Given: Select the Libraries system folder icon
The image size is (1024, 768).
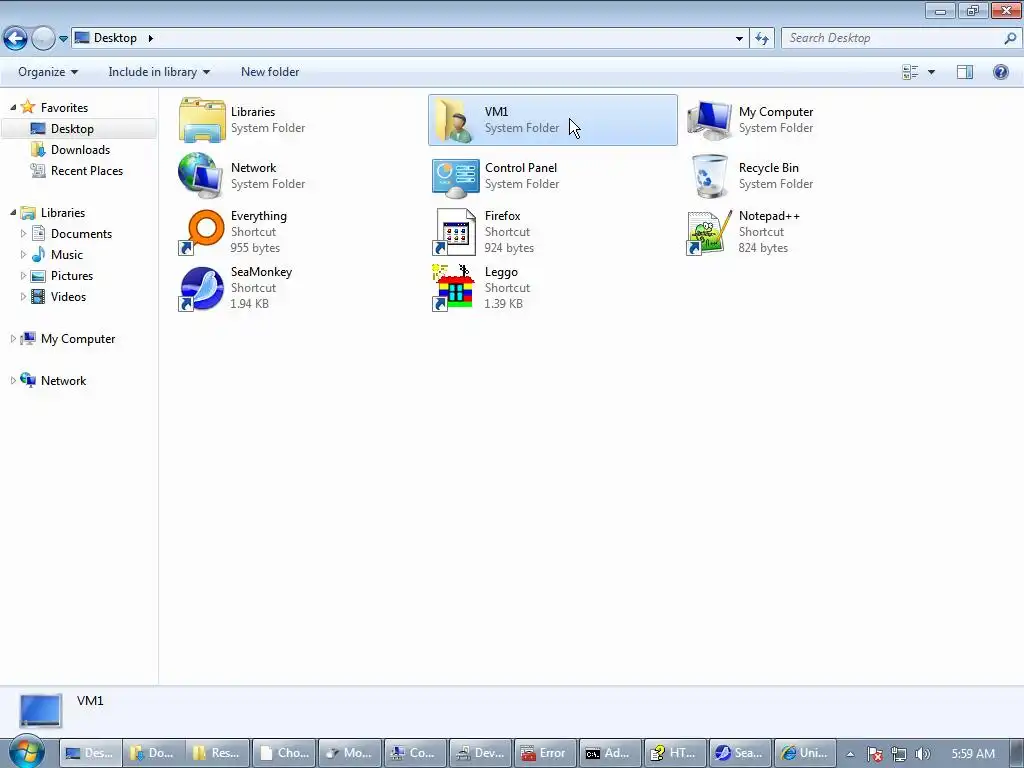Looking at the screenshot, I should click(202, 120).
